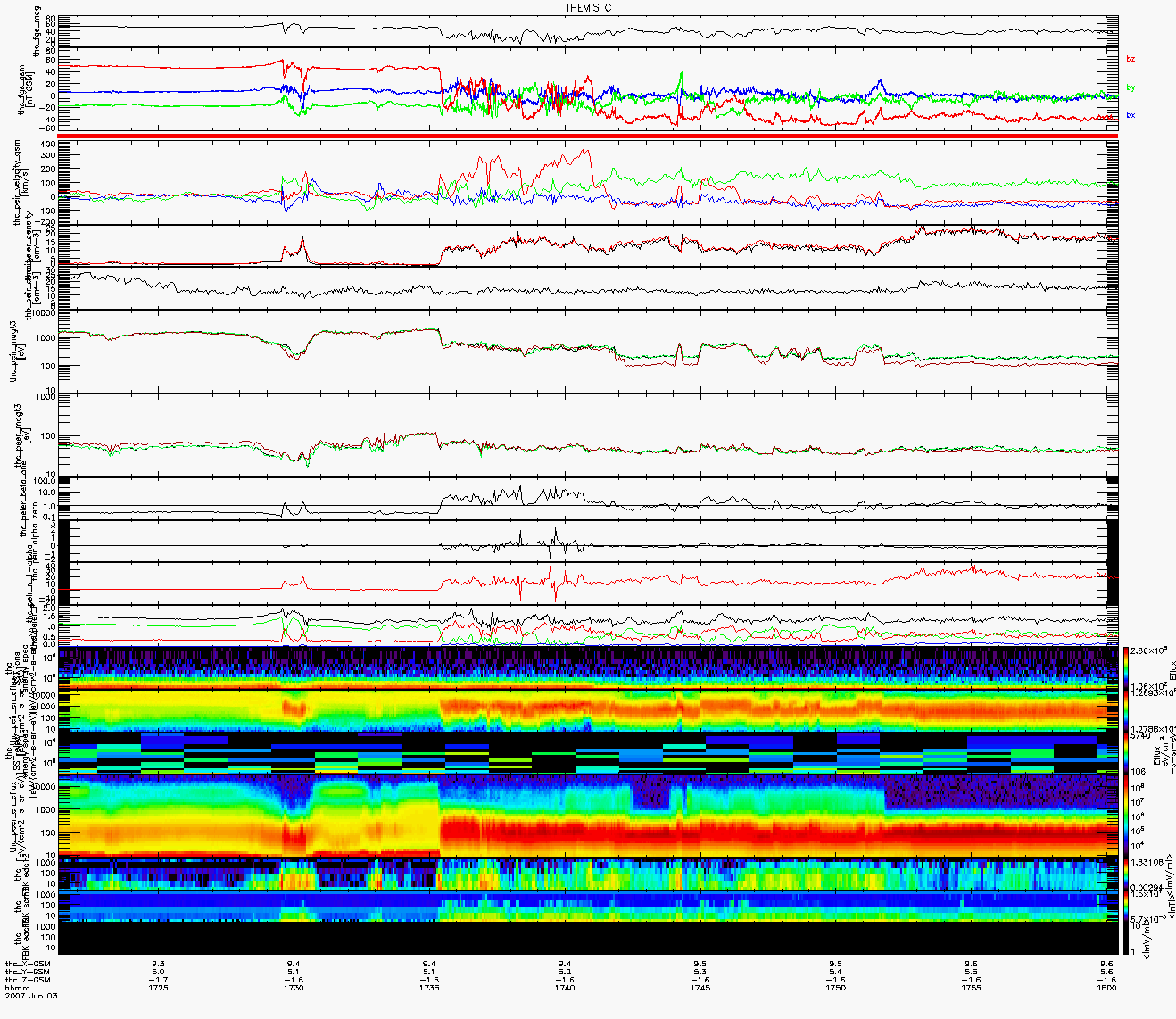Image resolution: width=1176 pixels, height=1019 pixels.
Task: Click the '5740' color bar value
Action: point(1142,736)
